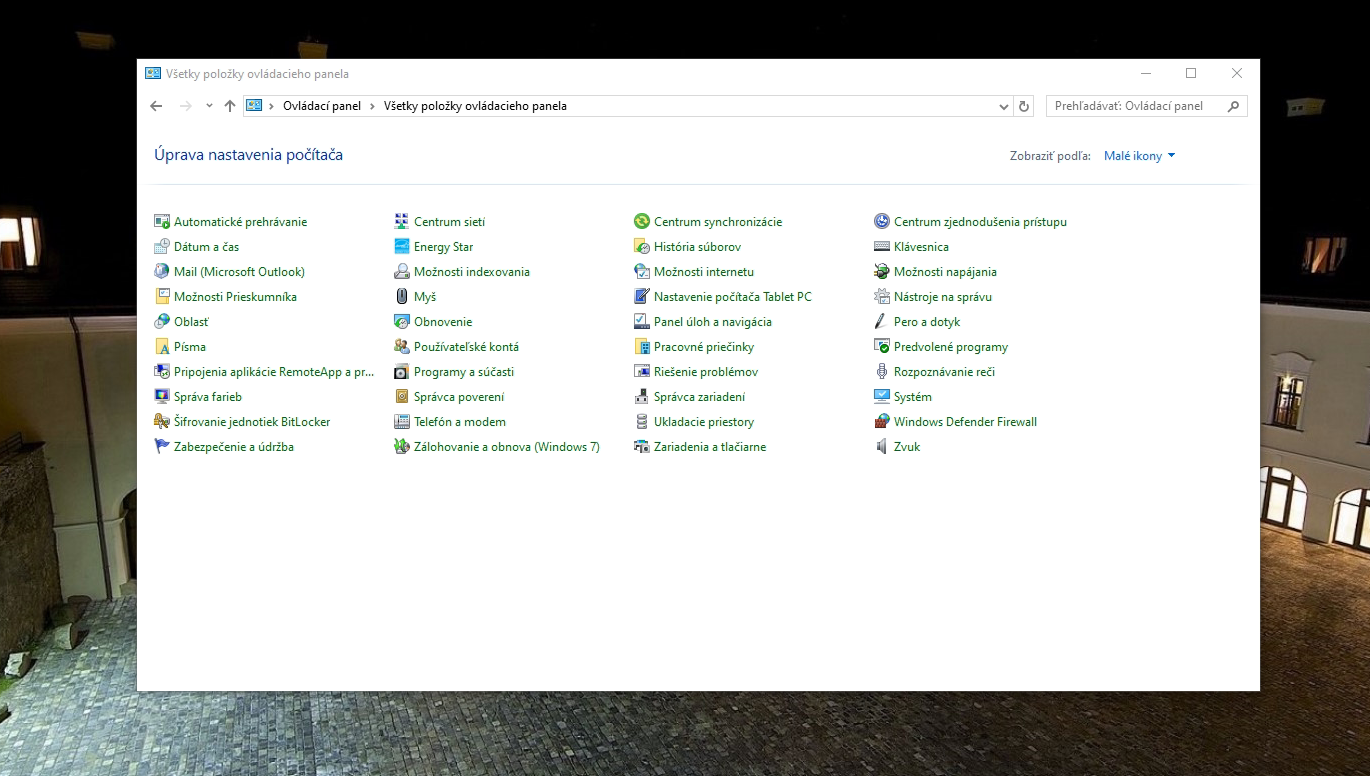Open the Windows Defender Firewall icon

click(881, 422)
